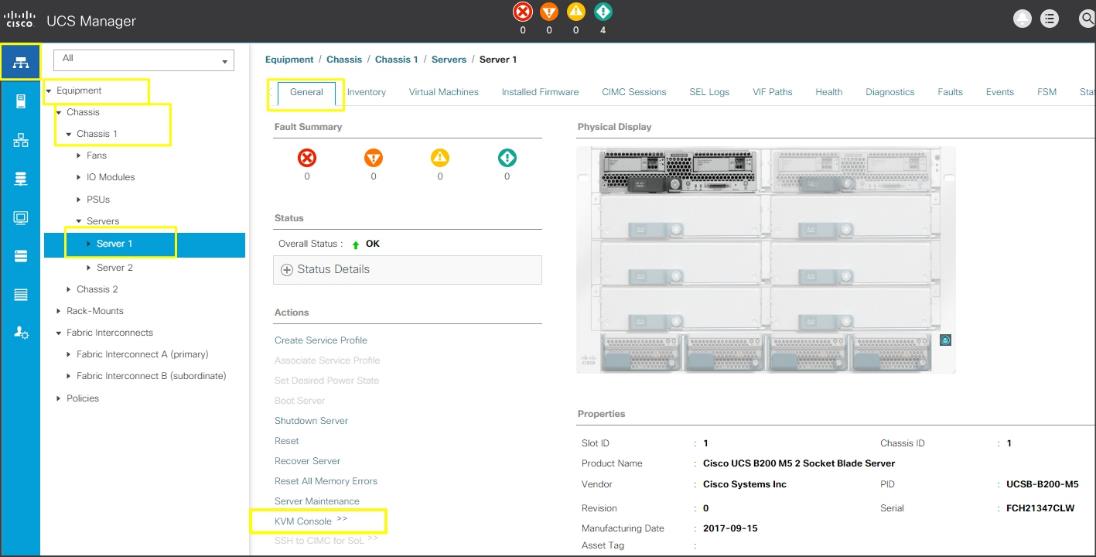Switch to the CIMC Sessions tab
Viewport: 1096px width, 557px height.
click(x=634, y=92)
